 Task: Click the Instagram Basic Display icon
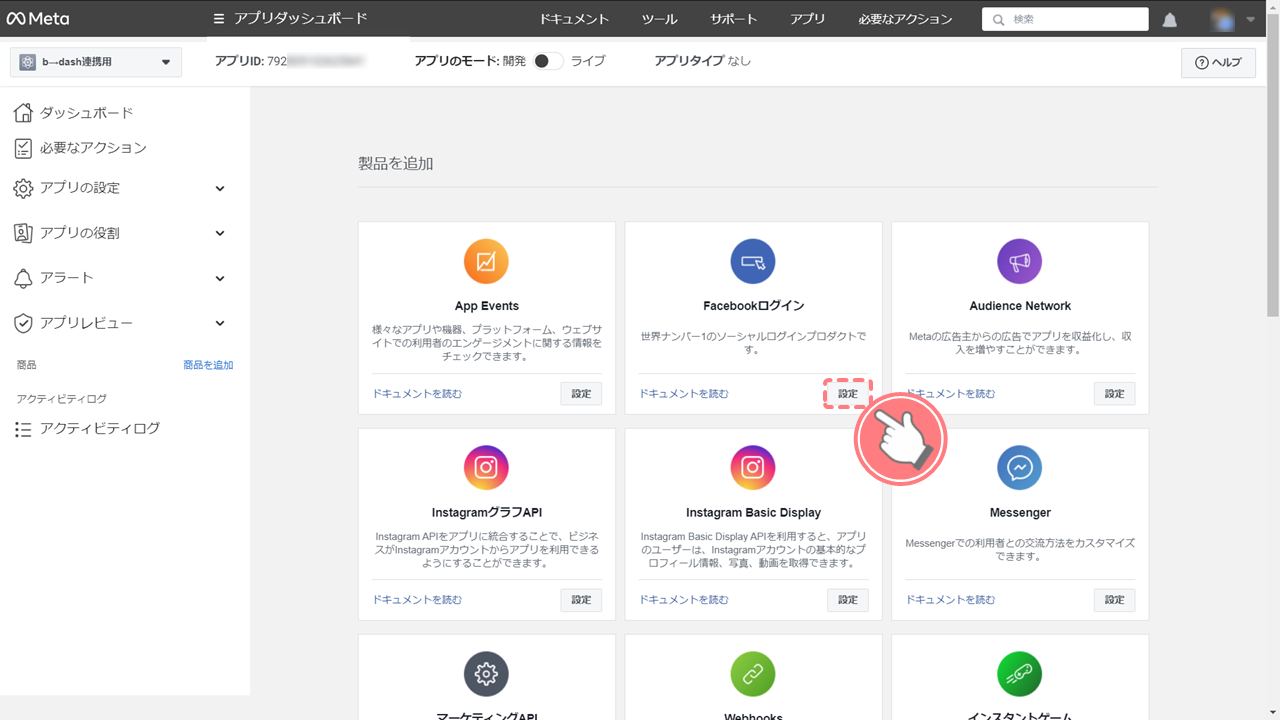[x=753, y=468]
